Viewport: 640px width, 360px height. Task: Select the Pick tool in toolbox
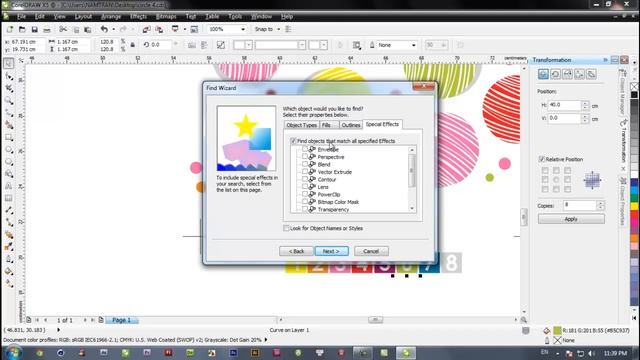coord(9,63)
